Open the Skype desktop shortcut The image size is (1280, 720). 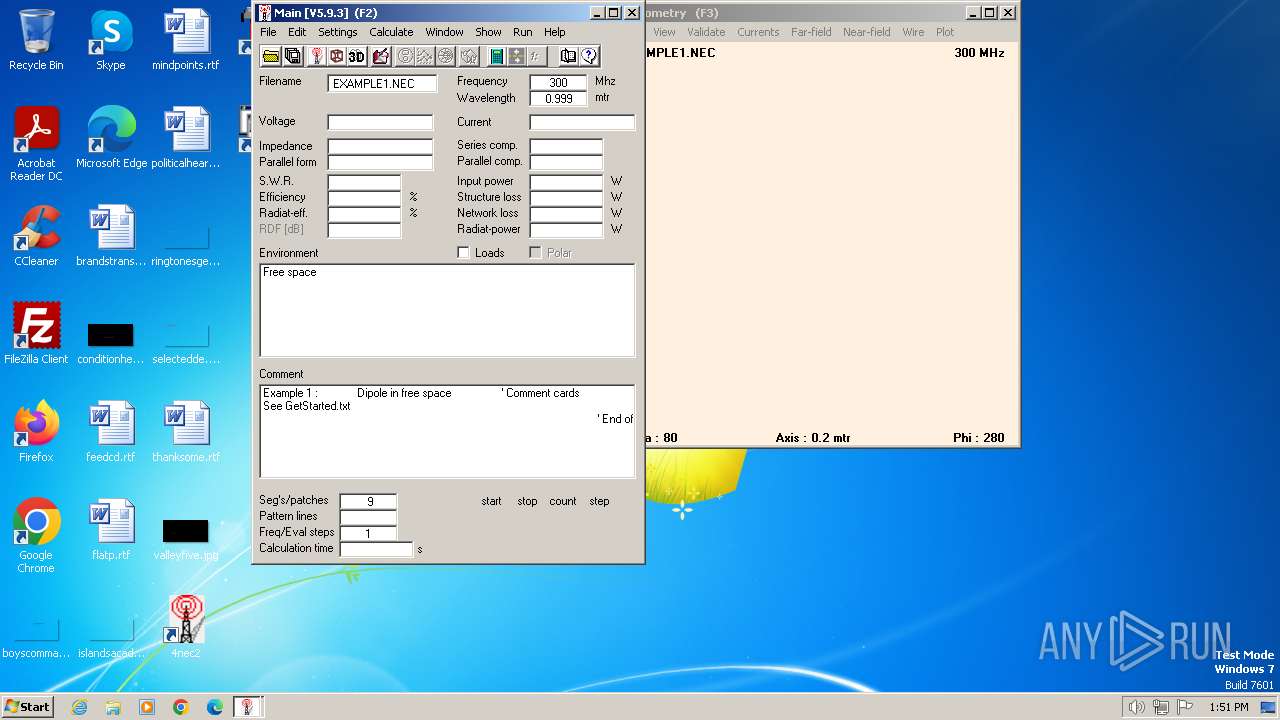[x=111, y=40]
